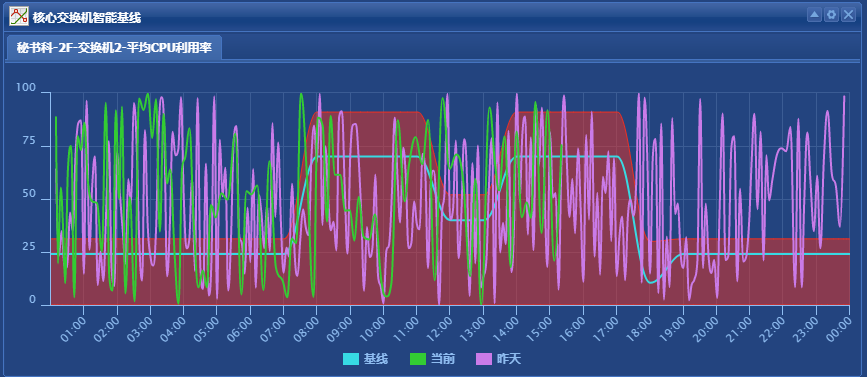Close the 核心交换机智能基线 panel
Viewport: 867px width, 377px height.
848,15
